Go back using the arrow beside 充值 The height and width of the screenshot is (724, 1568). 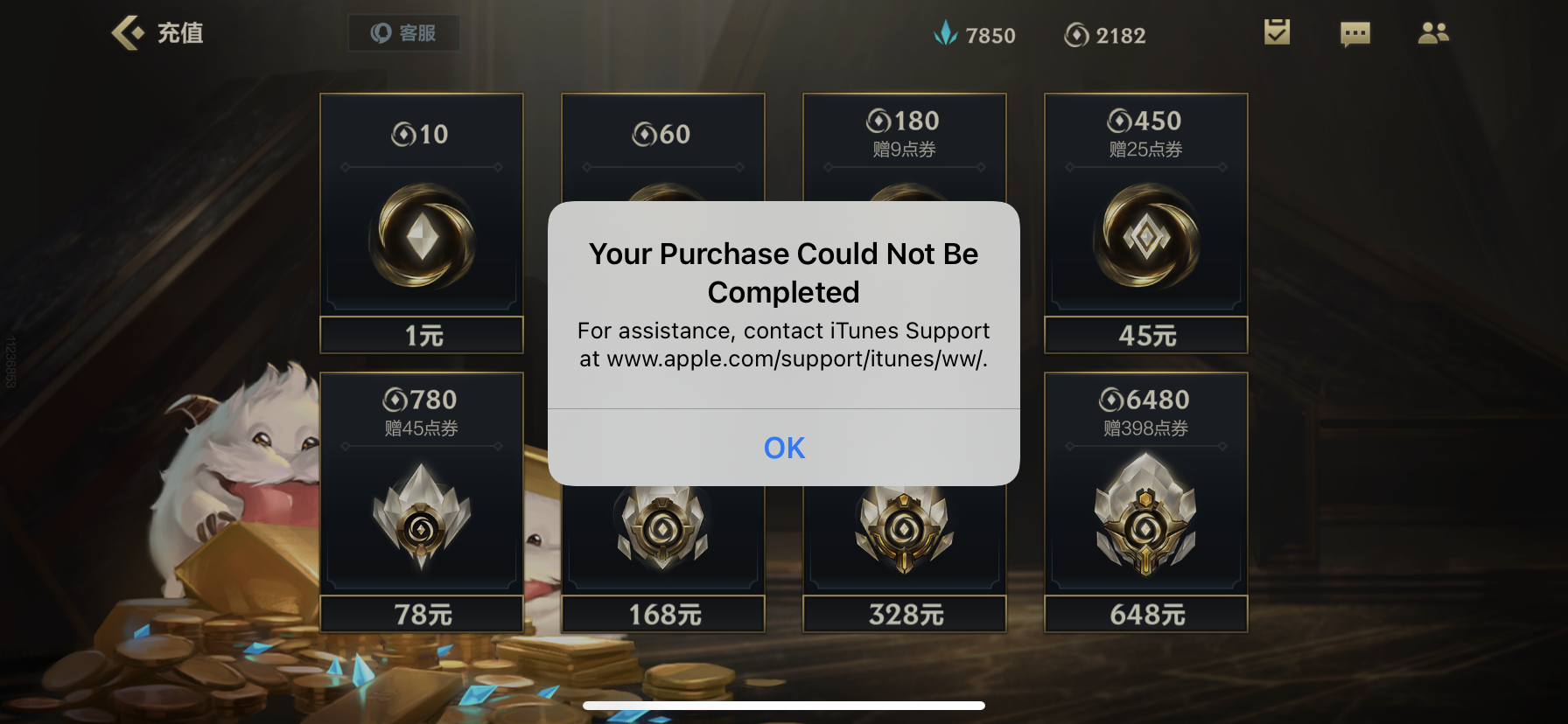coord(128,33)
